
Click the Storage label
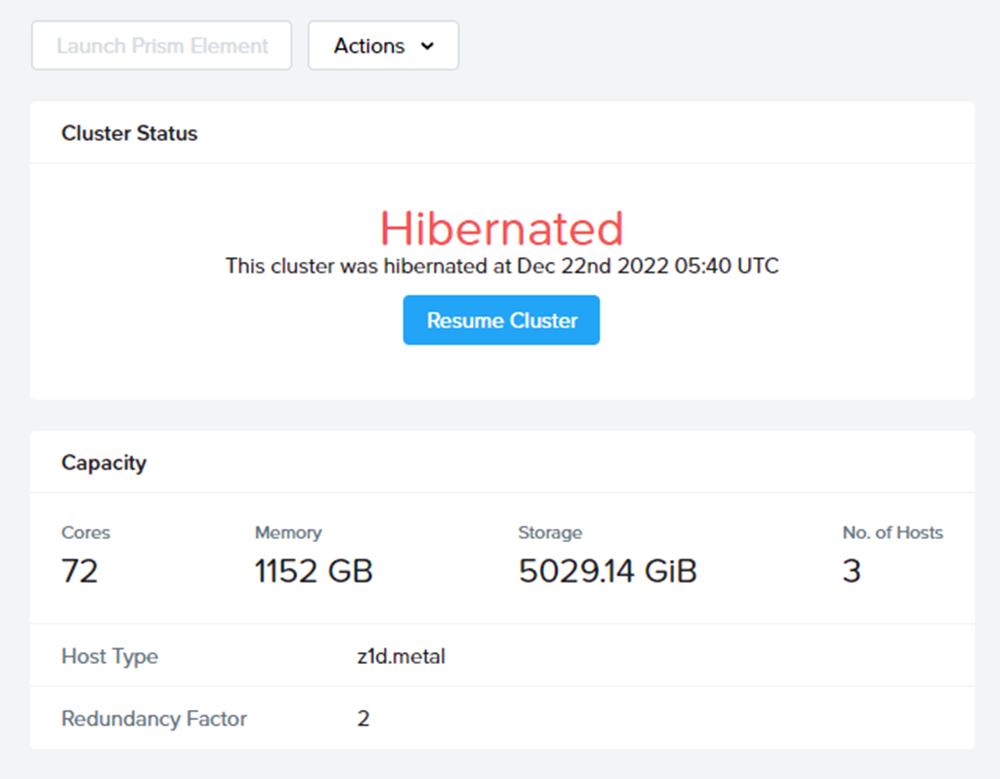(550, 533)
